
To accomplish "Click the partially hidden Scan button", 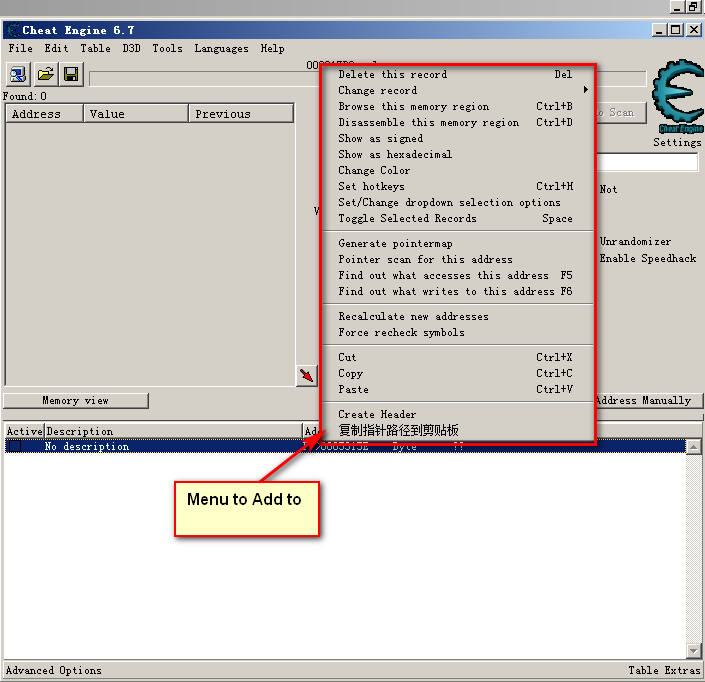I will click(x=621, y=112).
